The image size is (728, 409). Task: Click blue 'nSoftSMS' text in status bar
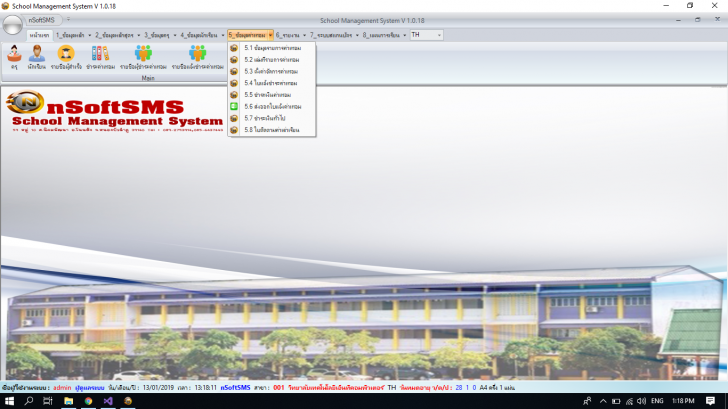coord(235,388)
